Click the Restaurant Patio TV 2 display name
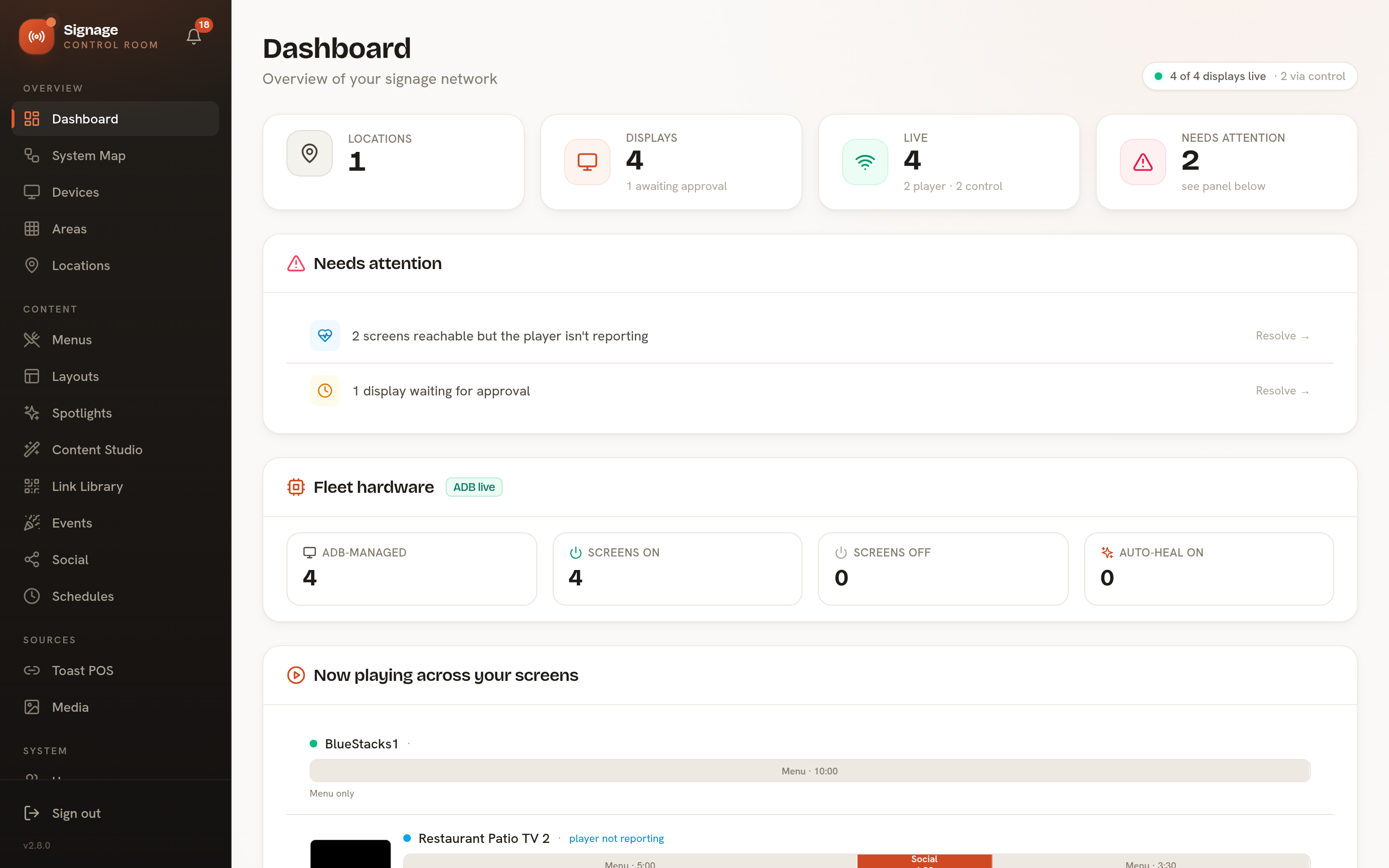Image resolution: width=1389 pixels, height=868 pixels. pyautogui.click(x=484, y=838)
